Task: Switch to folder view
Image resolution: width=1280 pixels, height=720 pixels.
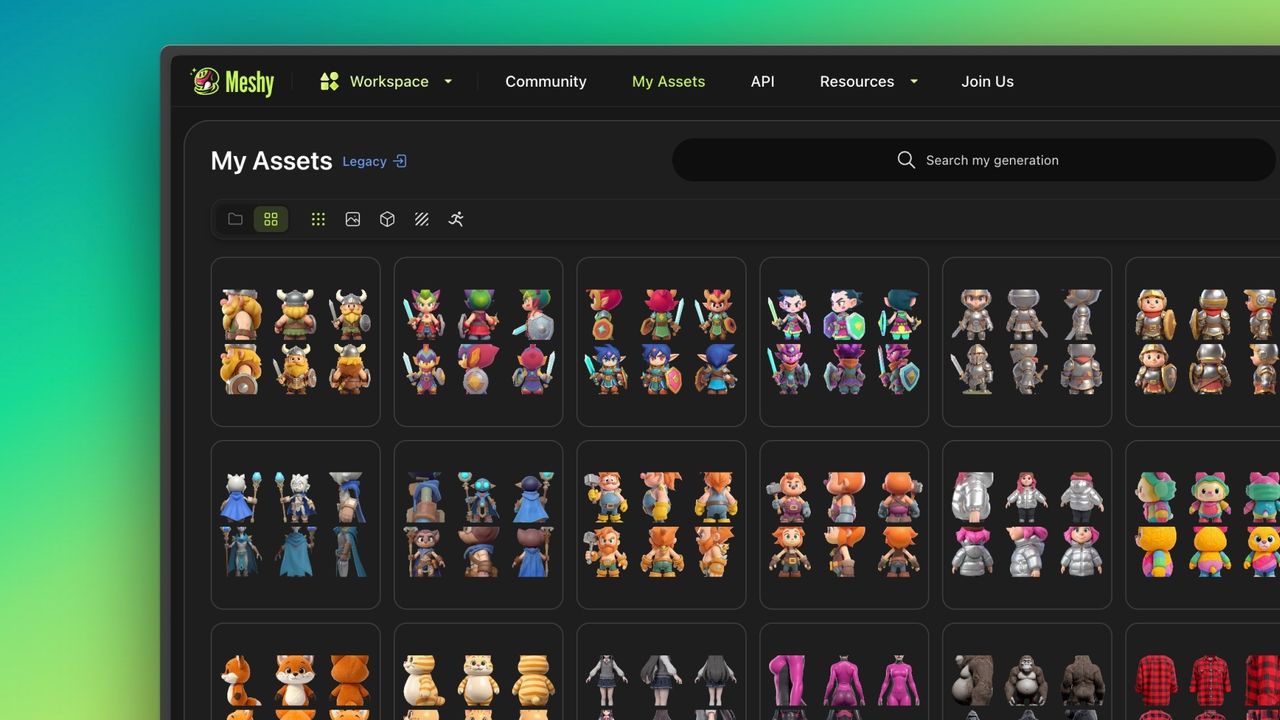Action: (x=235, y=219)
